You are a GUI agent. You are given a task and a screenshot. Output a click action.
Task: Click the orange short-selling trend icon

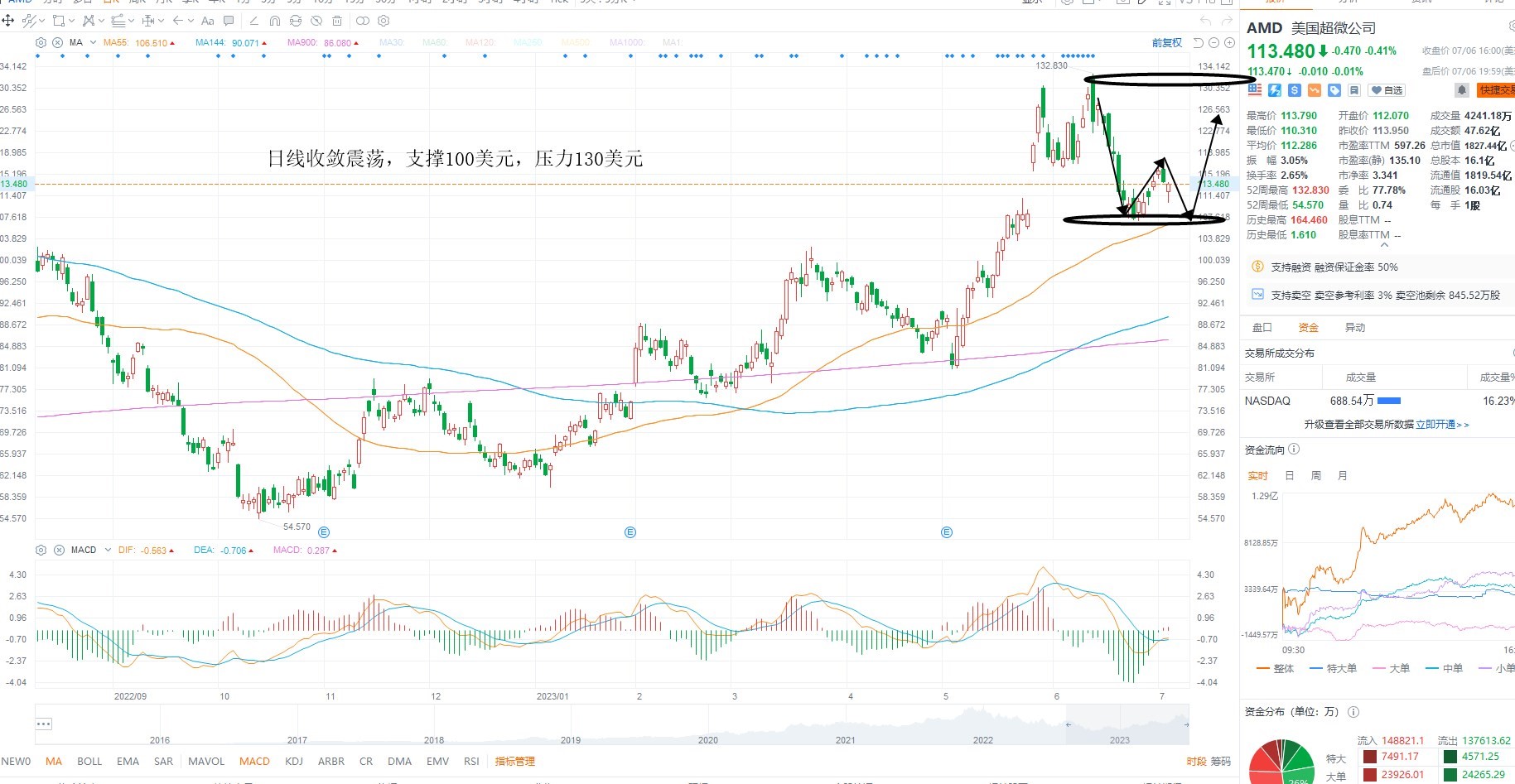(x=1315, y=89)
